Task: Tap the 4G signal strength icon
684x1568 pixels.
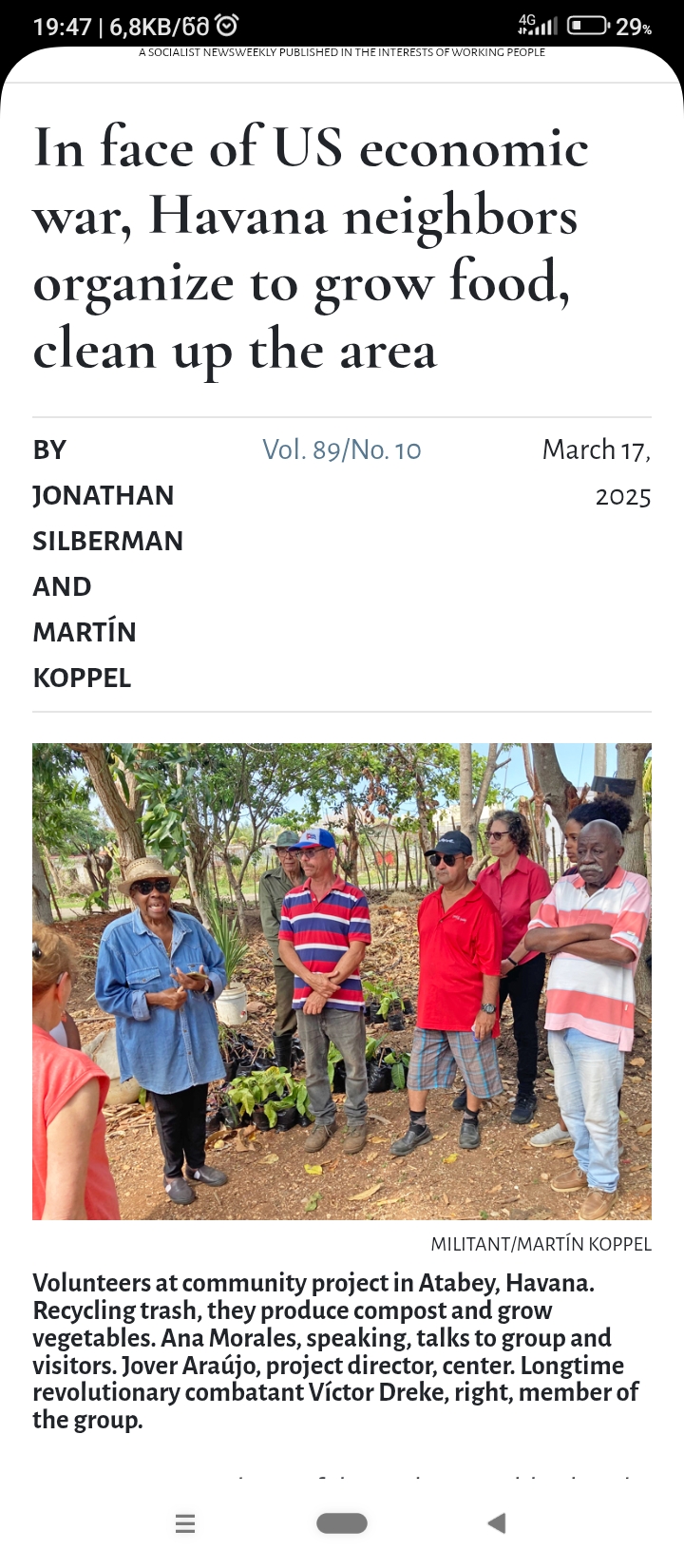Action: point(538,26)
